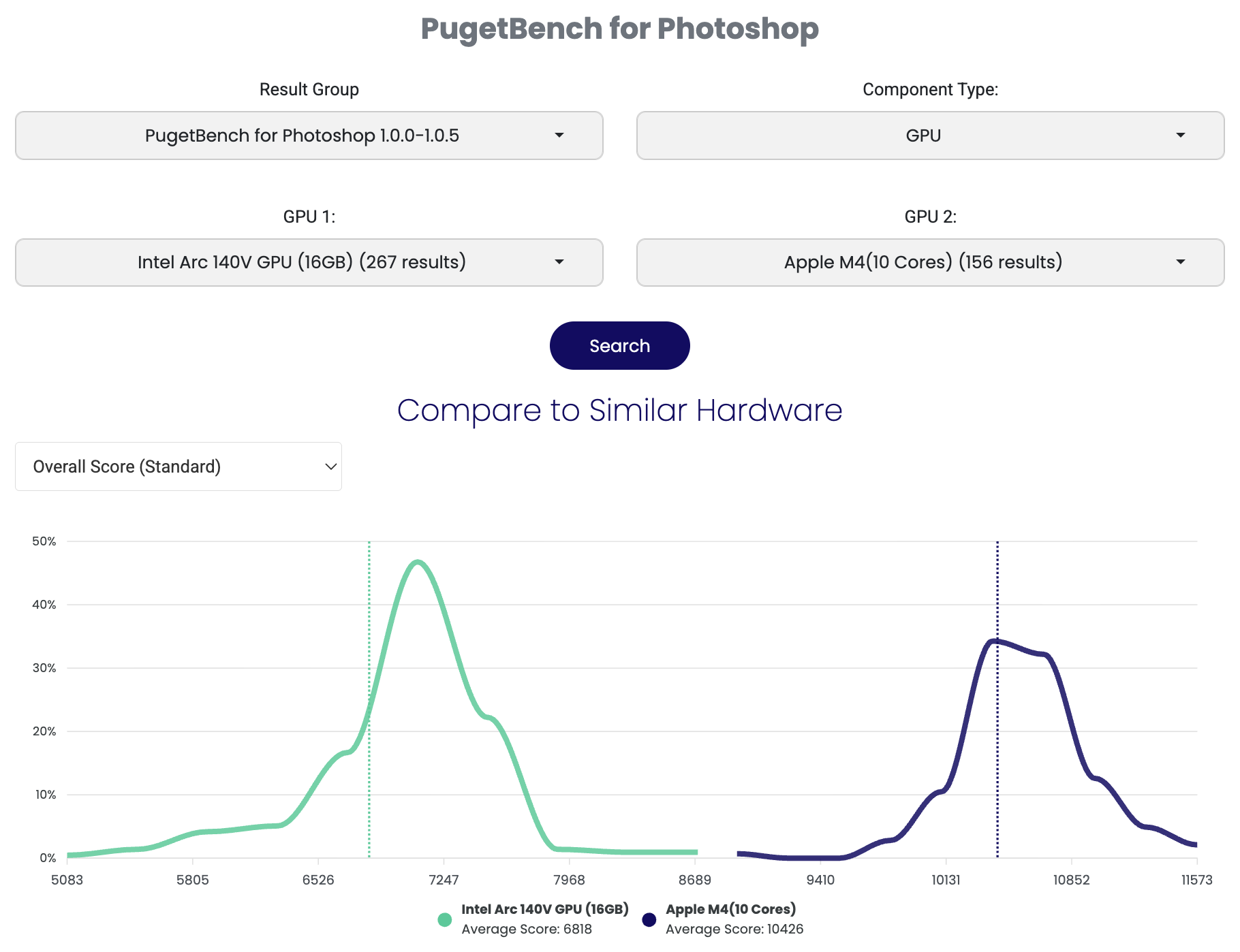Expand the GPU 1 Intel Arc selector
1240x952 pixels.
click(x=309, y=262)
